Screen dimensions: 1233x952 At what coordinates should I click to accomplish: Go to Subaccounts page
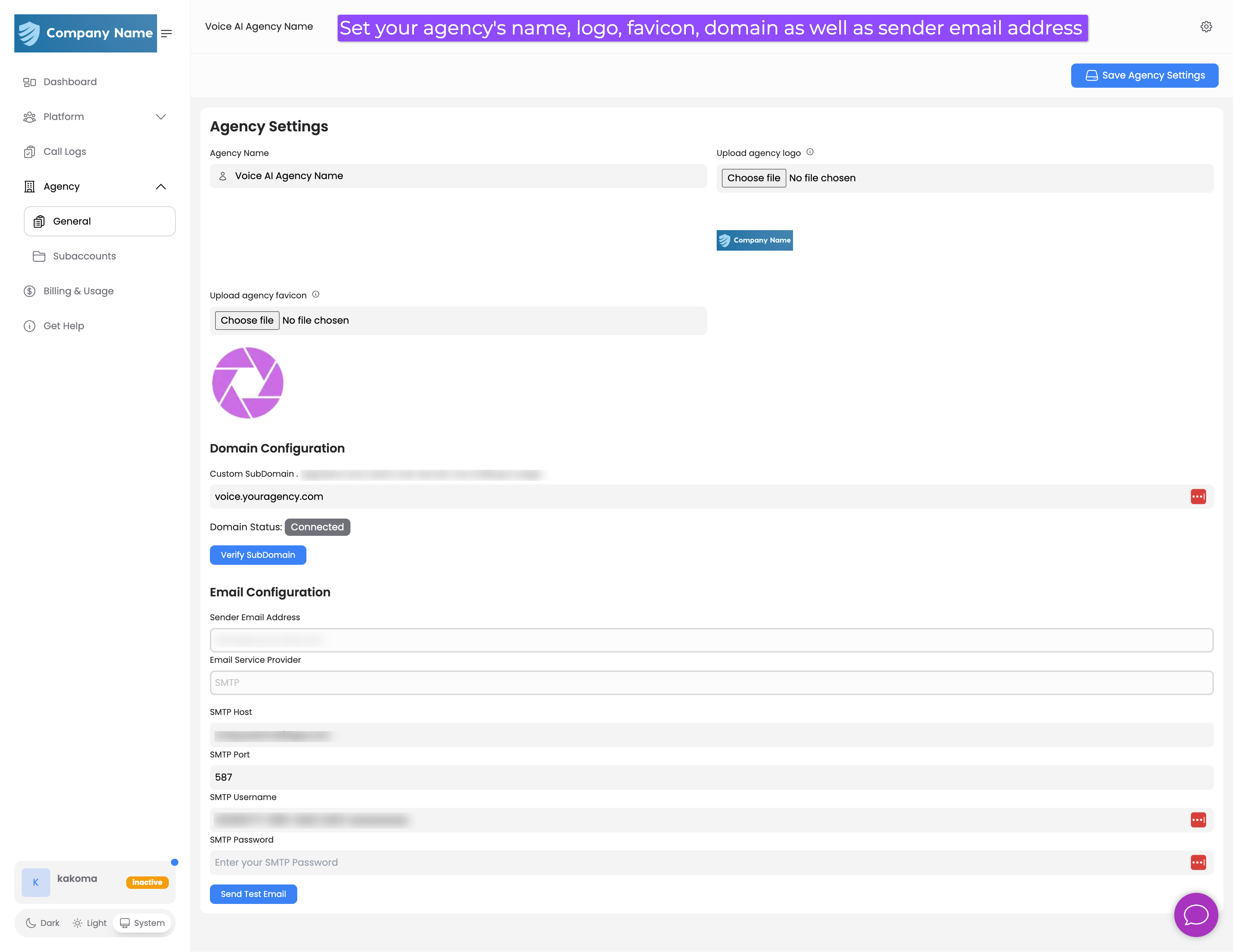click(x=84, y=256)
